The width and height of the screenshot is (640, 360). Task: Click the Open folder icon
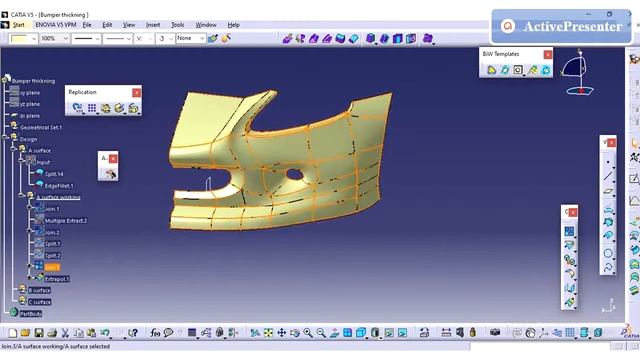(25, 333)
